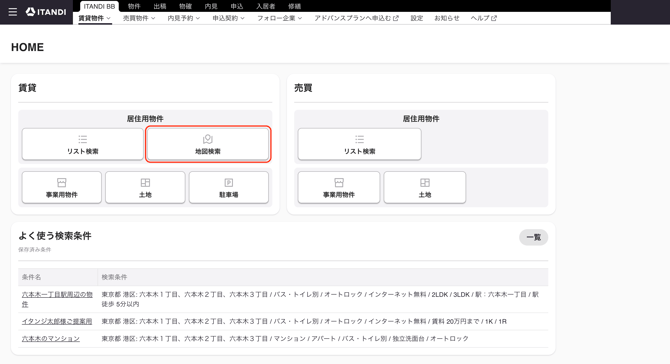670x364 pixels.
Task: Switch to the ITANDI BB tab
Action: point(99,6)
